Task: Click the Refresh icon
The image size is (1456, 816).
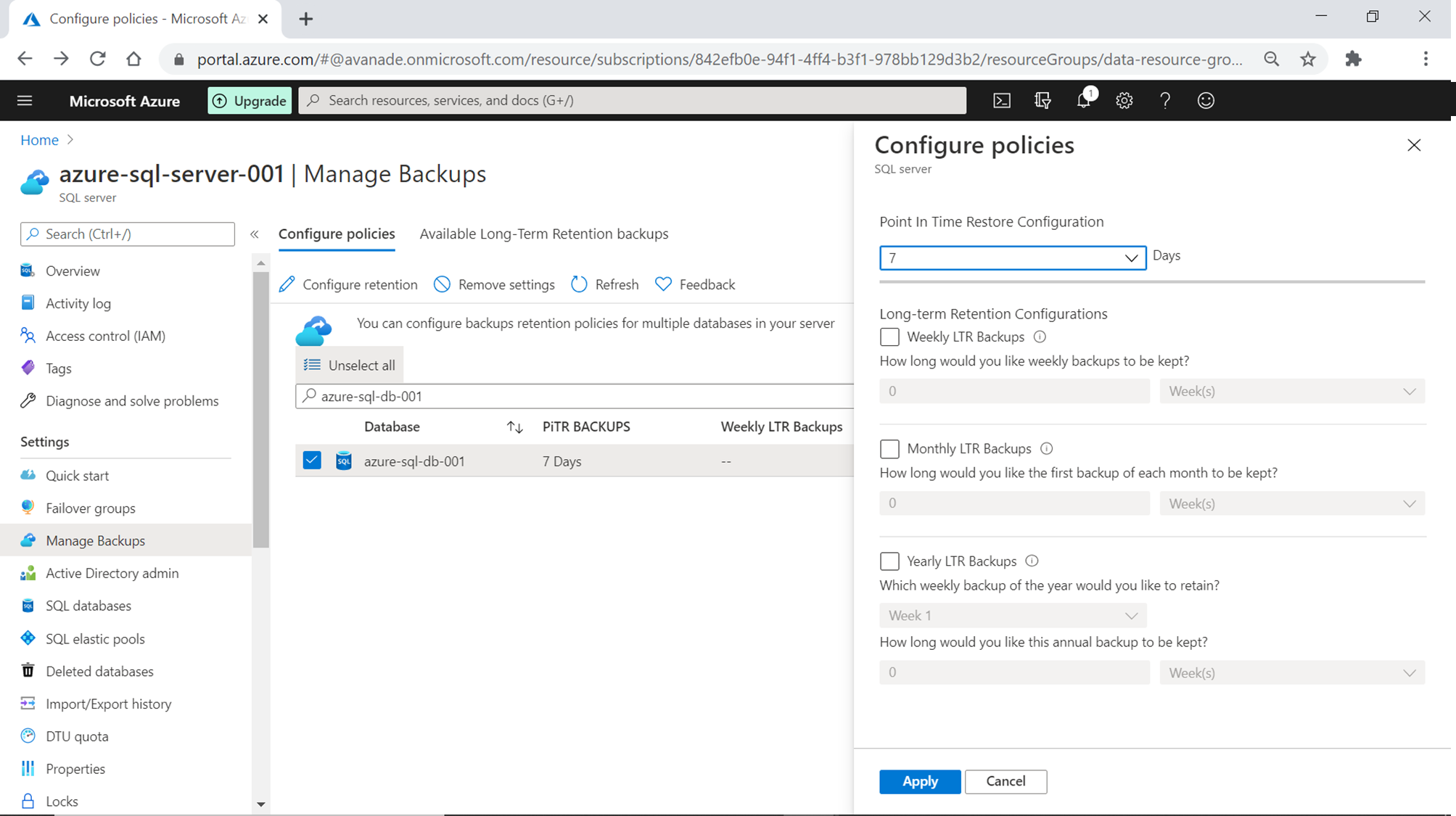Action: [x=578, y=285]
